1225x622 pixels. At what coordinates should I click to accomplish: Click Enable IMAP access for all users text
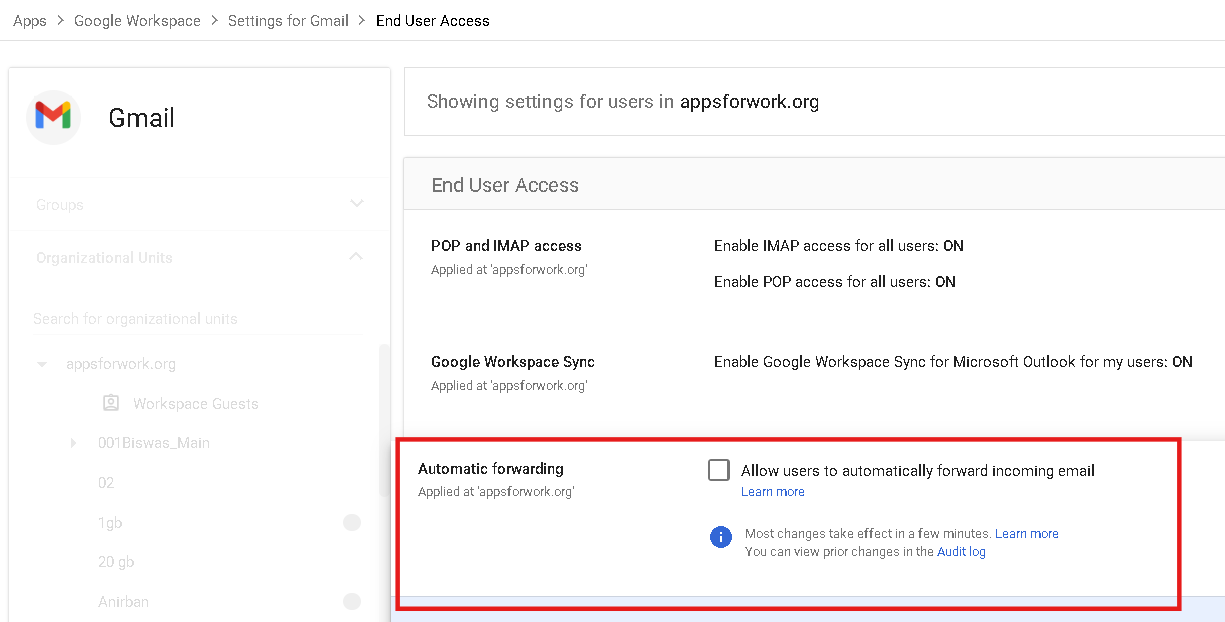click(x=838, y=246)
